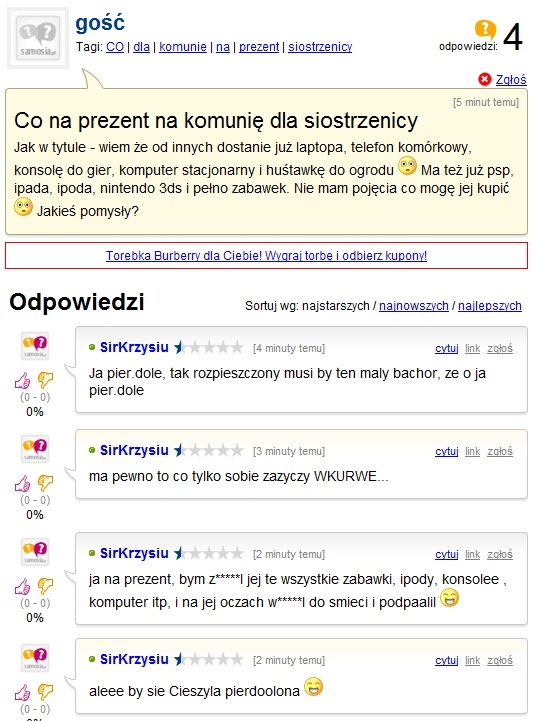
Task: Click the Torebka Burberry advertisement link
Action: point(266,256)
